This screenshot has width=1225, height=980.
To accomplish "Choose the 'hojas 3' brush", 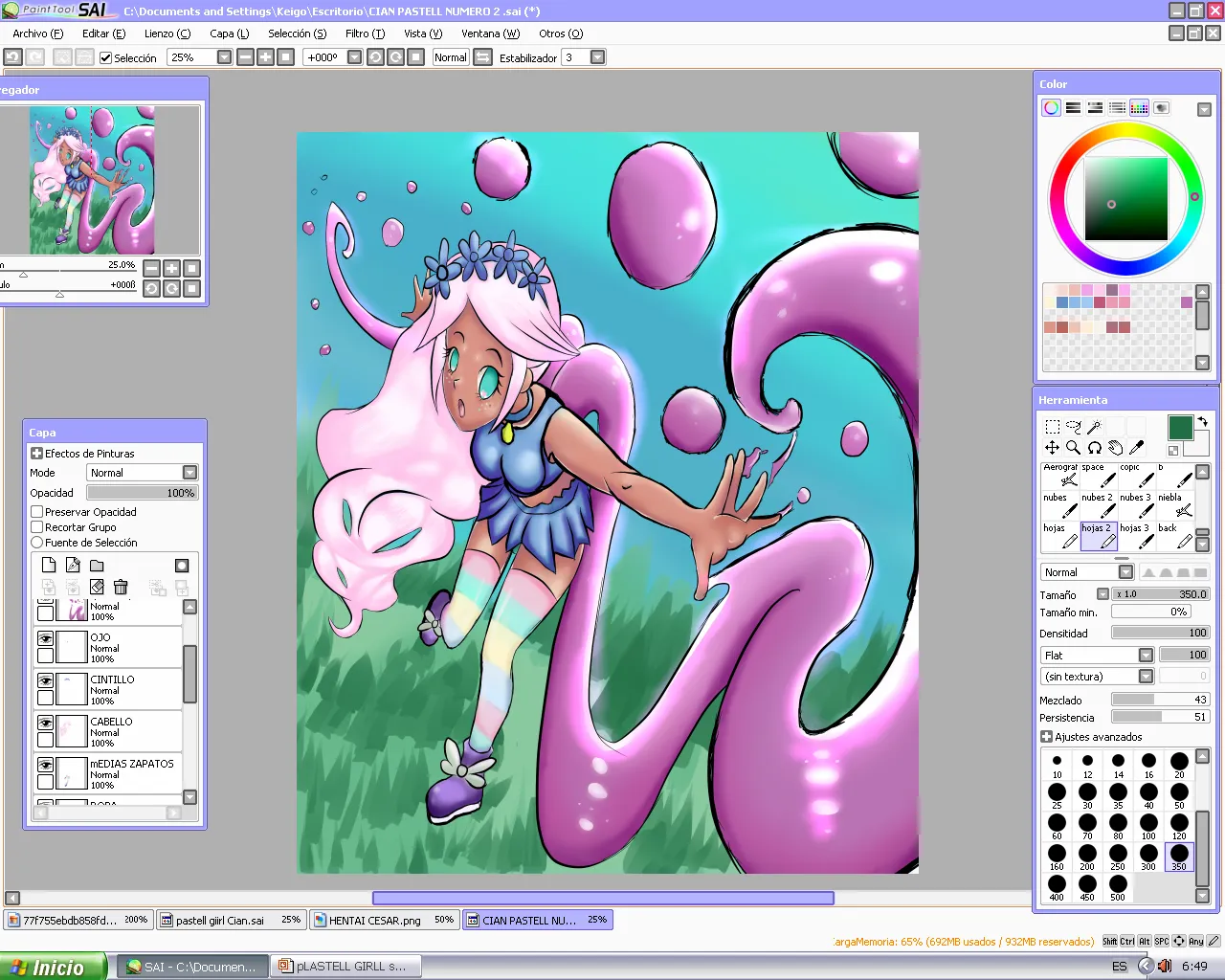I will point(1137,536).
